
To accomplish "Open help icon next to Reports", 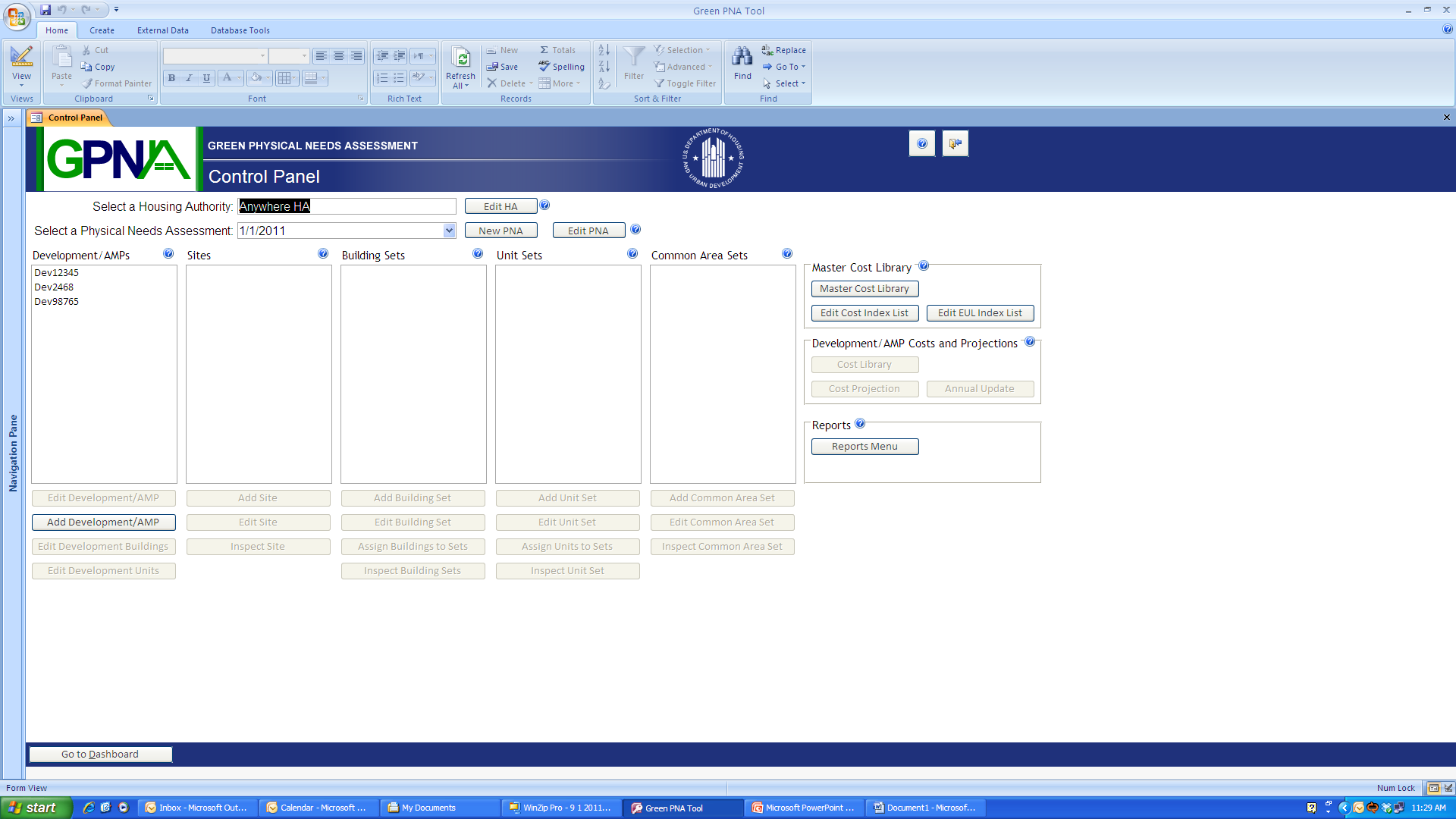I will [x=860, y=424].
